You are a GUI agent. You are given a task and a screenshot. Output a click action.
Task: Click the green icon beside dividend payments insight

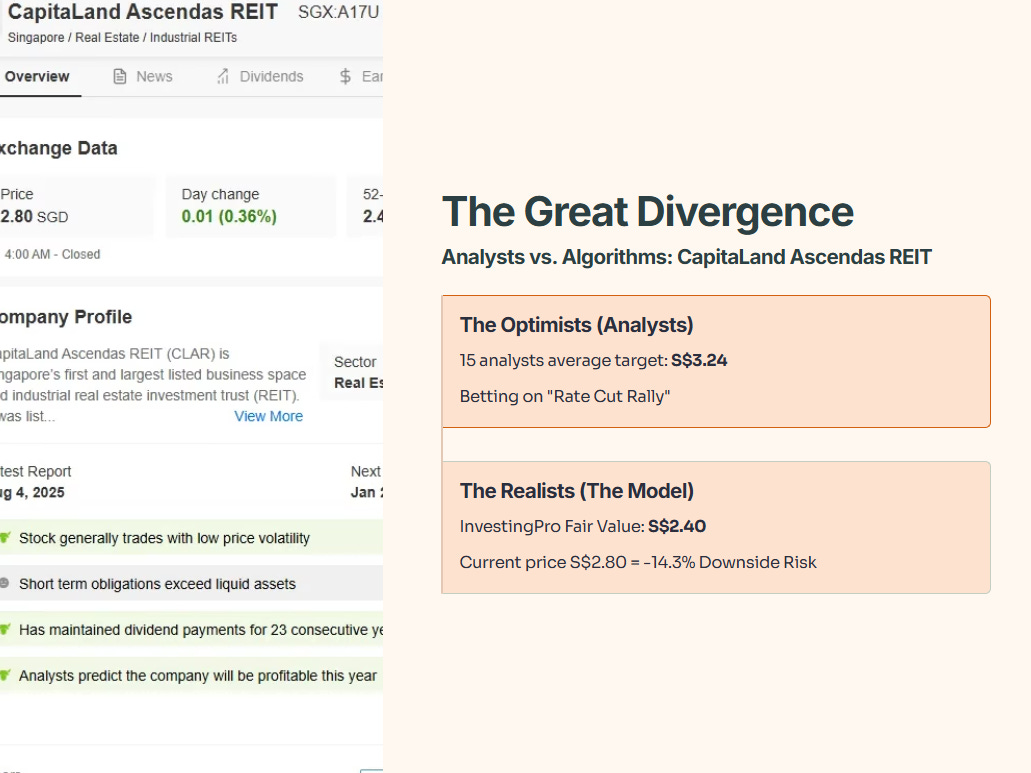[5, 630]
